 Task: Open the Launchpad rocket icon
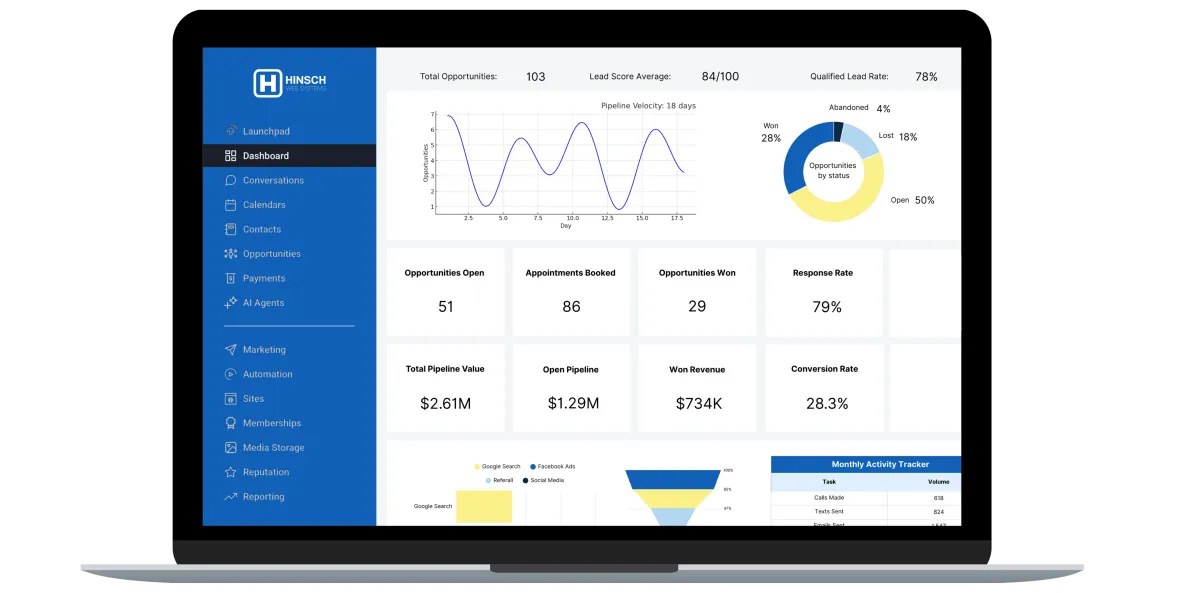point(230,131)
